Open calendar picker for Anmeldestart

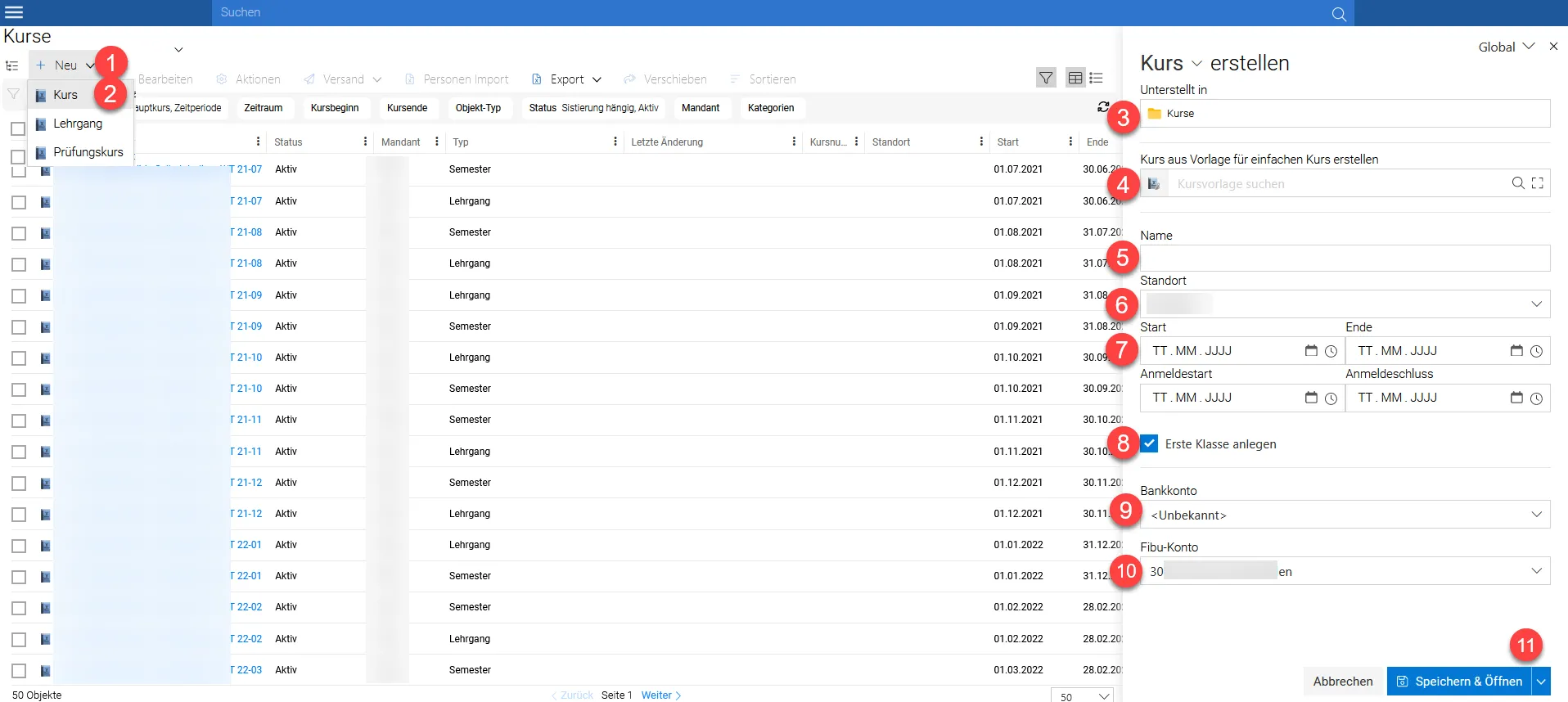point(1311,398)
